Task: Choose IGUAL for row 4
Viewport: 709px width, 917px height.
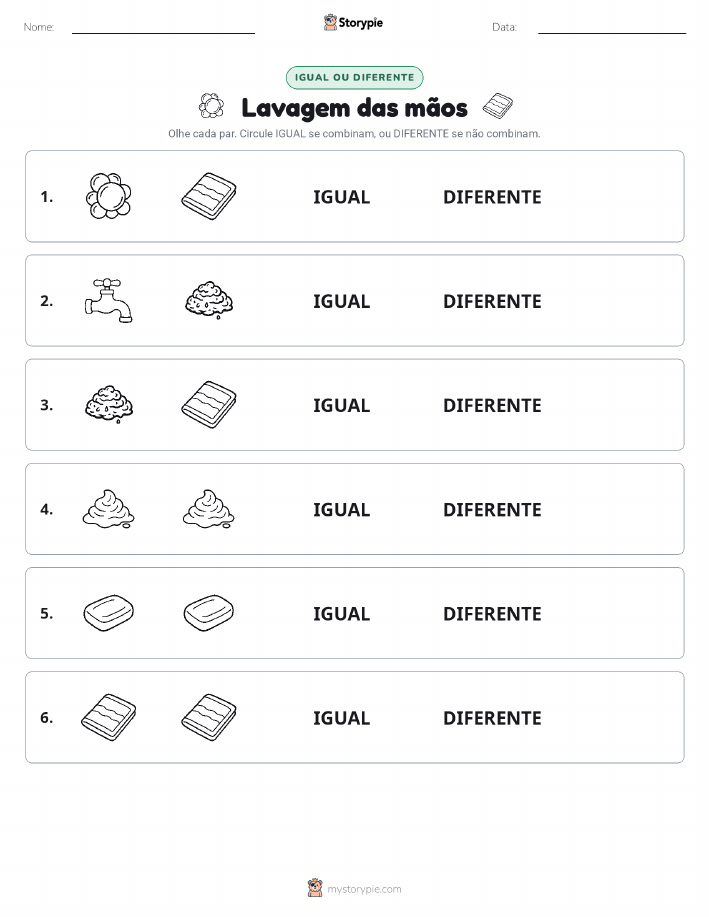Action: 342,509
